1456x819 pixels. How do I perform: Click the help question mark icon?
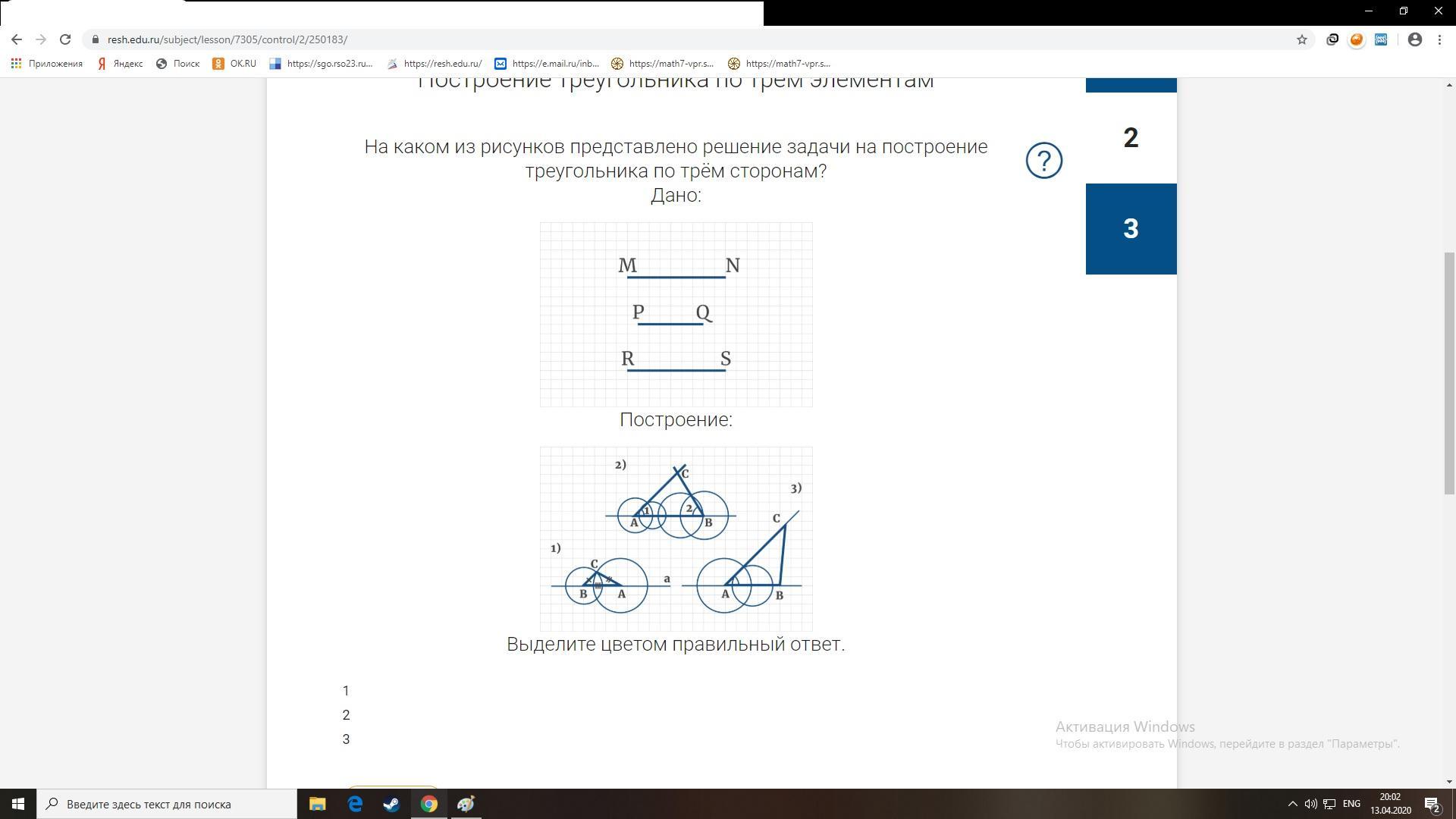(x=1043, y=160)
